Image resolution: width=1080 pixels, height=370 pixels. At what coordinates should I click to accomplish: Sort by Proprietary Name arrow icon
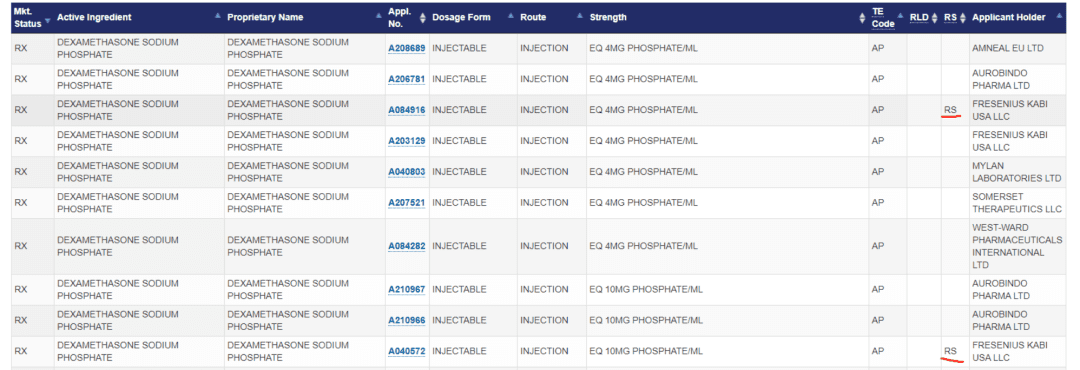tap(380, 15)
